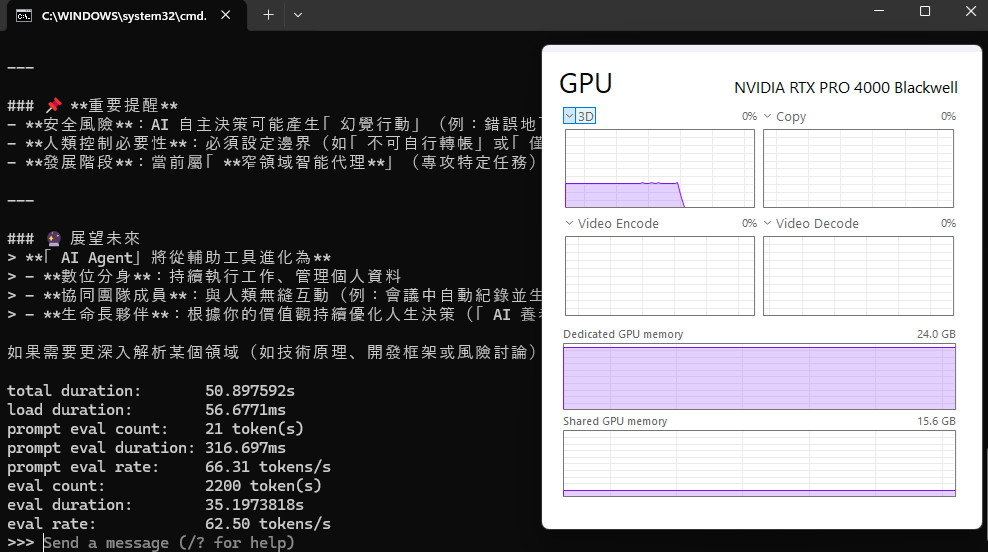Click the Dedicated GPU memory graph

click(759, 376)
